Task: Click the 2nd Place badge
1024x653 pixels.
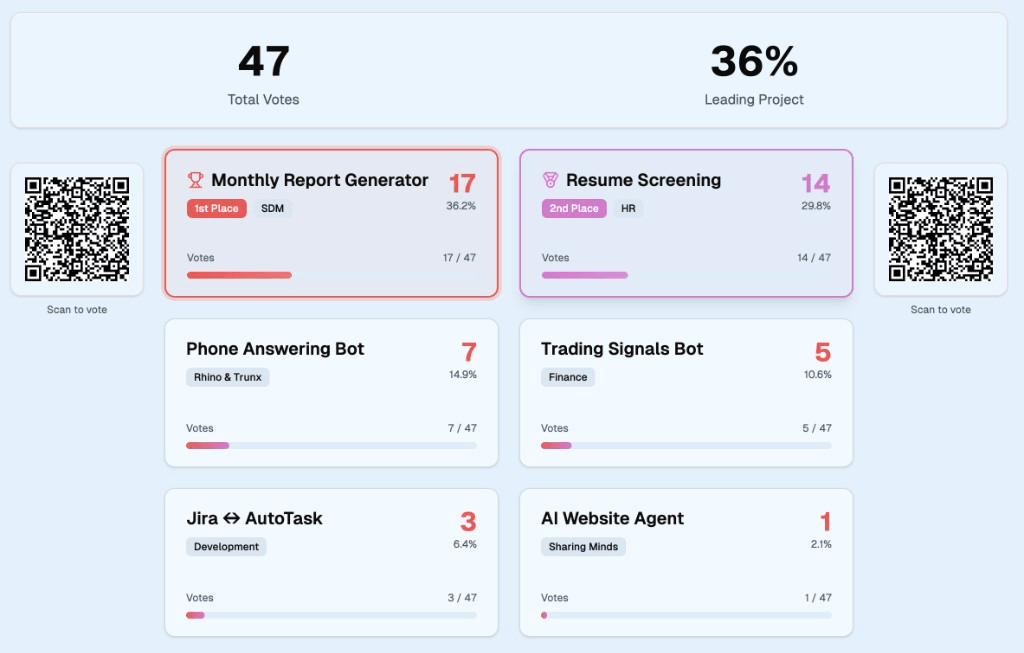Action: coord(573,208)
